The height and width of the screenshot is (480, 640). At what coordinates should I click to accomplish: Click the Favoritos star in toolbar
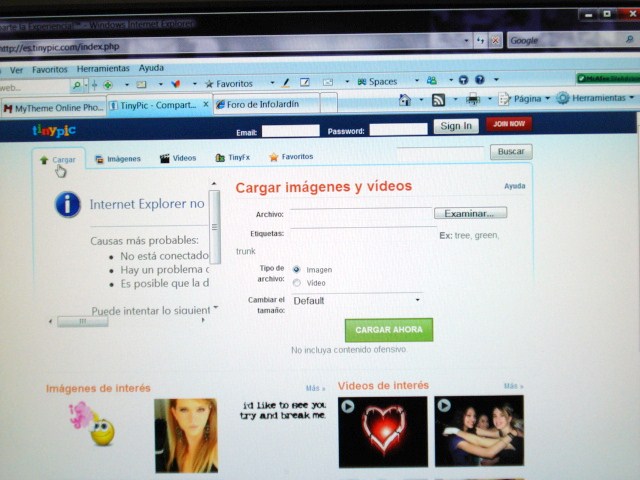(209, 83)
